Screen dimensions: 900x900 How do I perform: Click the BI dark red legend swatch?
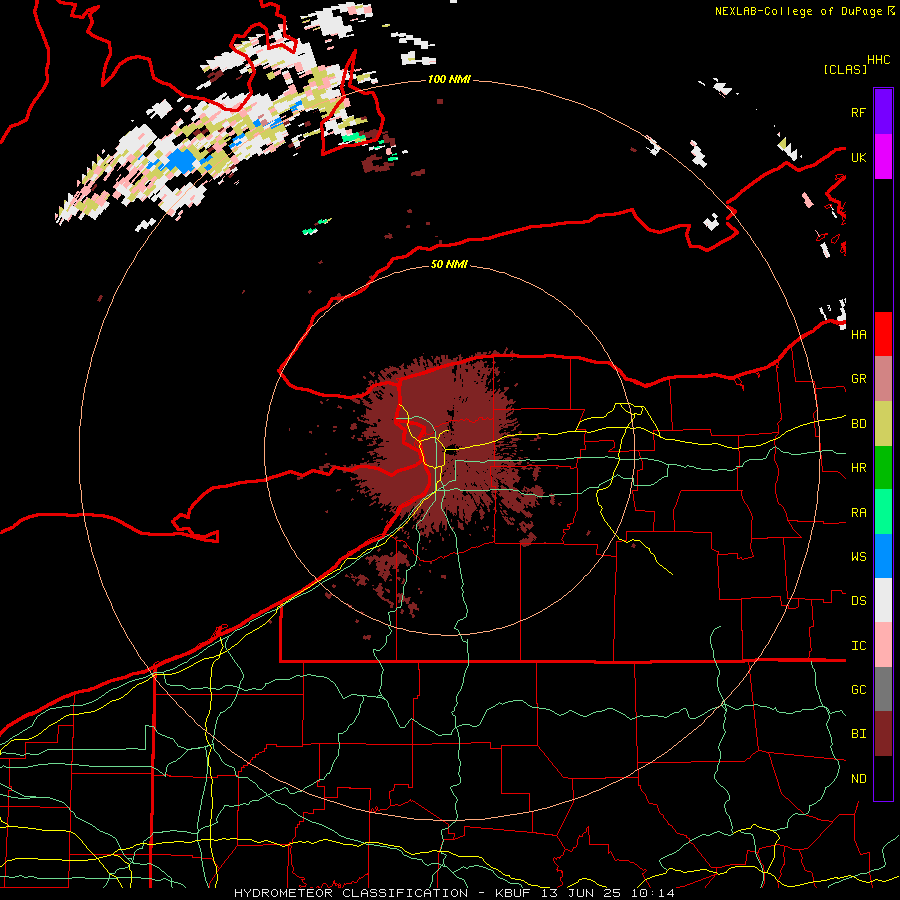883,734
